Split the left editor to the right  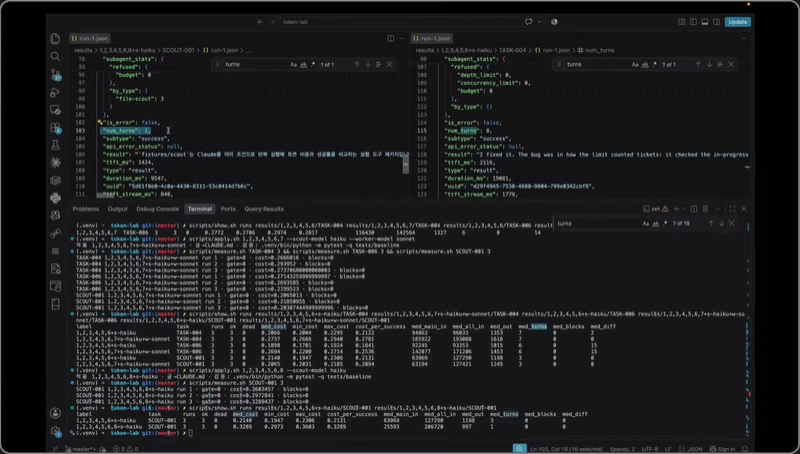pyautogui.click(x=390, y=38)
